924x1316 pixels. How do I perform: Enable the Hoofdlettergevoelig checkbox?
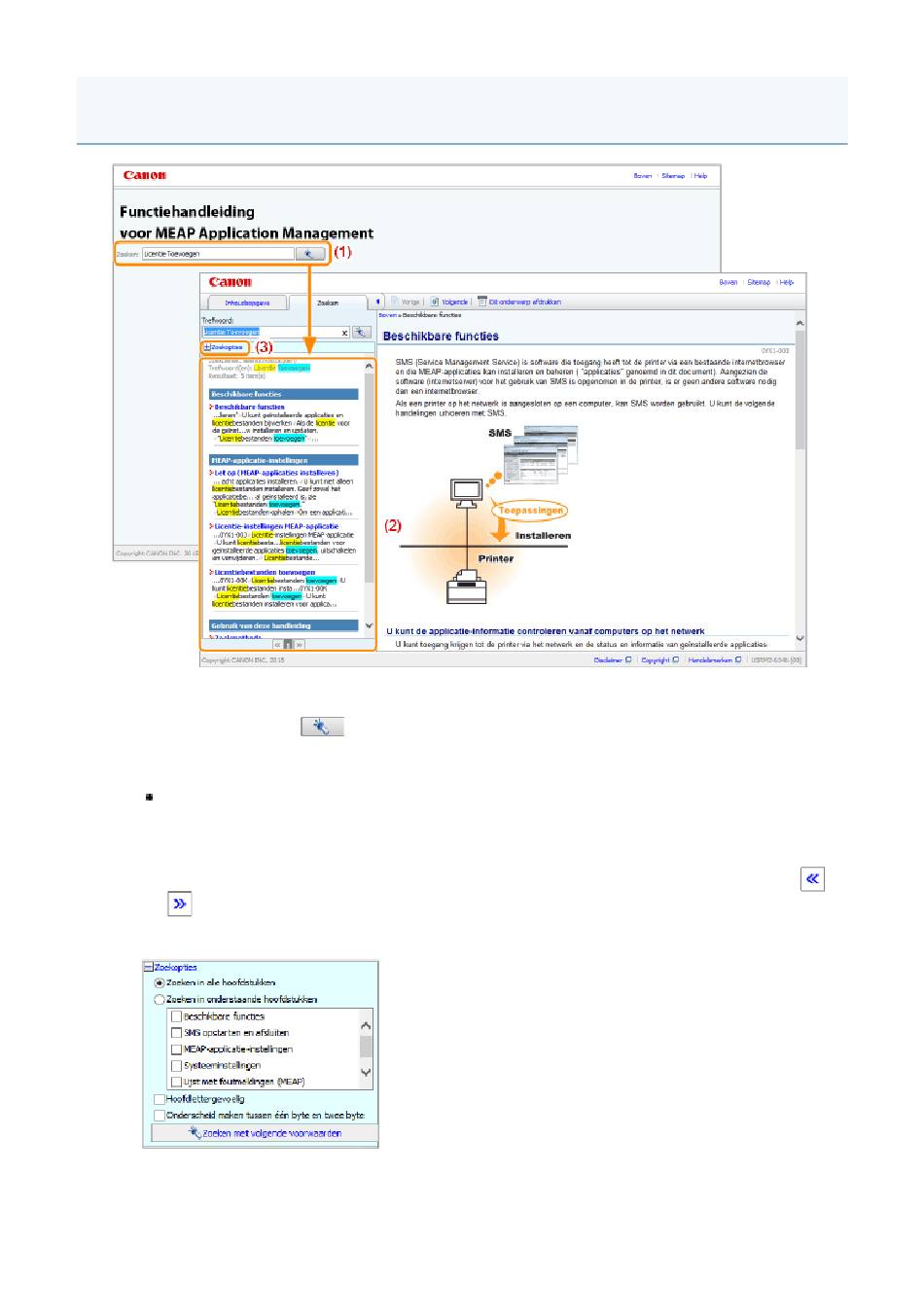pyautogui.click(x=160, y=1099)
